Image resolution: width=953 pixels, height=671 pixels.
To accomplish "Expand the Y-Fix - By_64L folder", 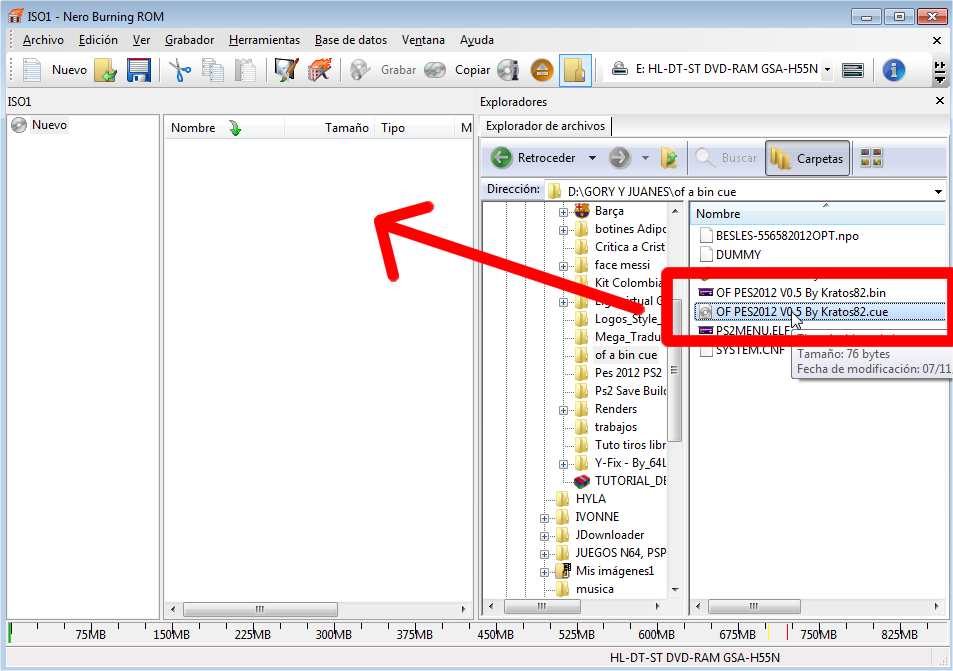I will point(563,464).
